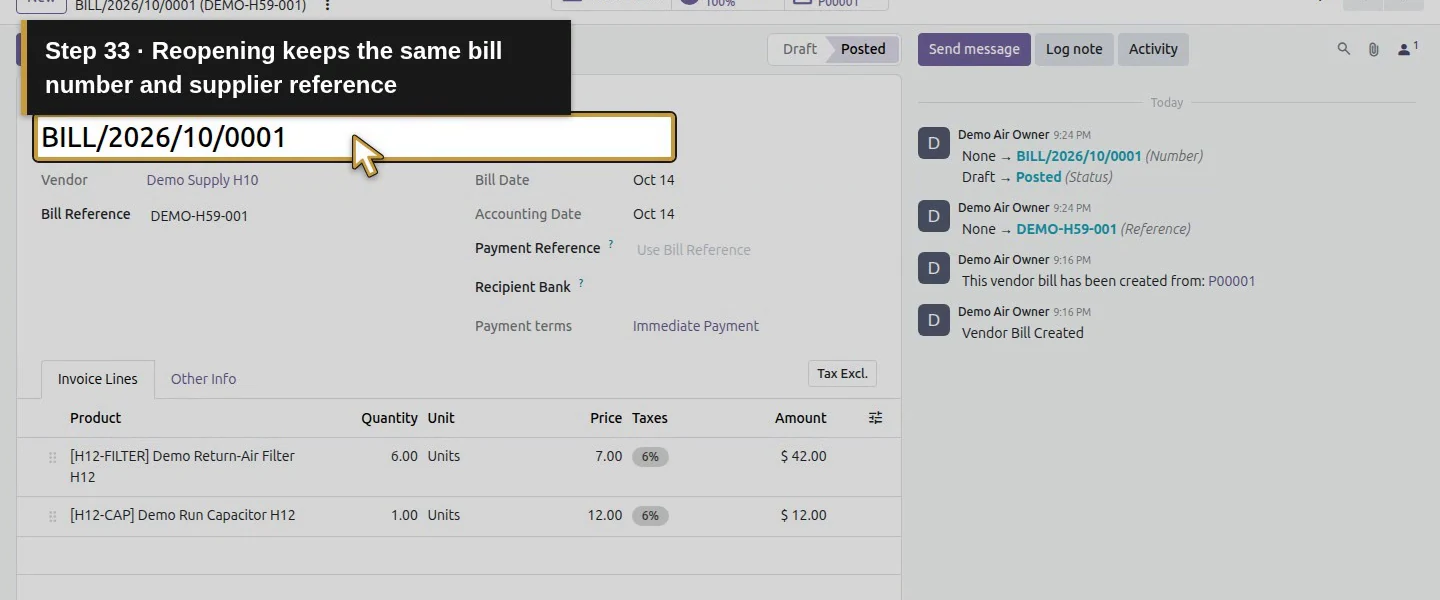
Task: Grab the handle of the H12-FILTER line
Action: coord(52,457)
